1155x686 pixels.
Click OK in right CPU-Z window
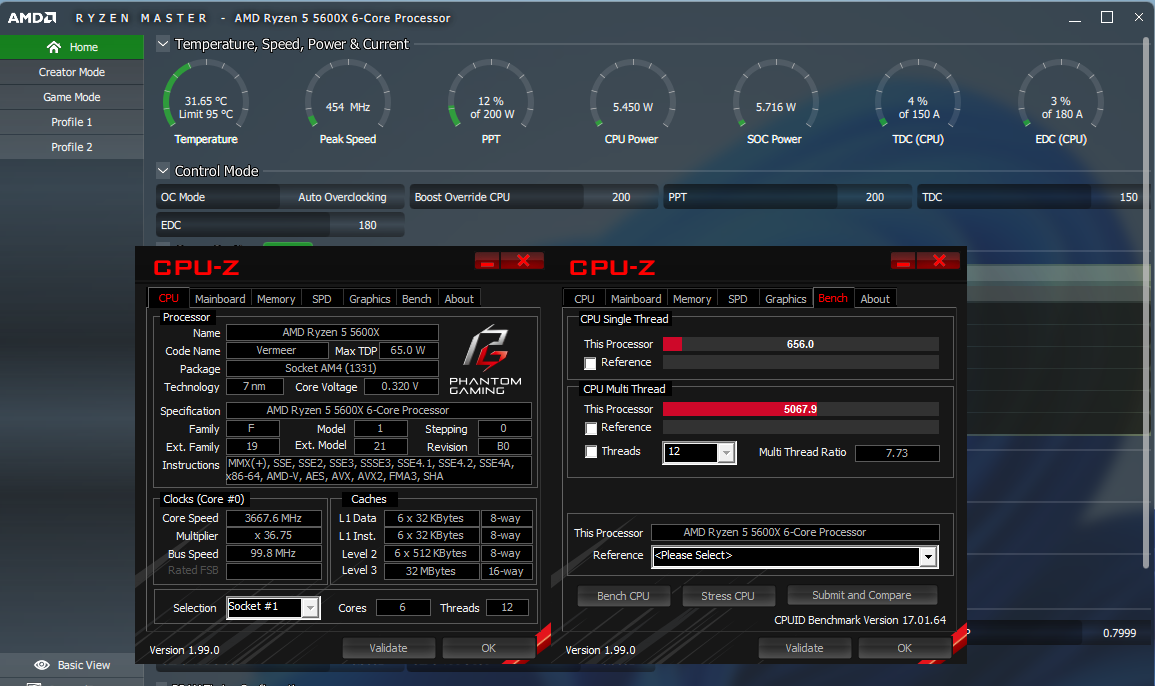tap(905, 648)
